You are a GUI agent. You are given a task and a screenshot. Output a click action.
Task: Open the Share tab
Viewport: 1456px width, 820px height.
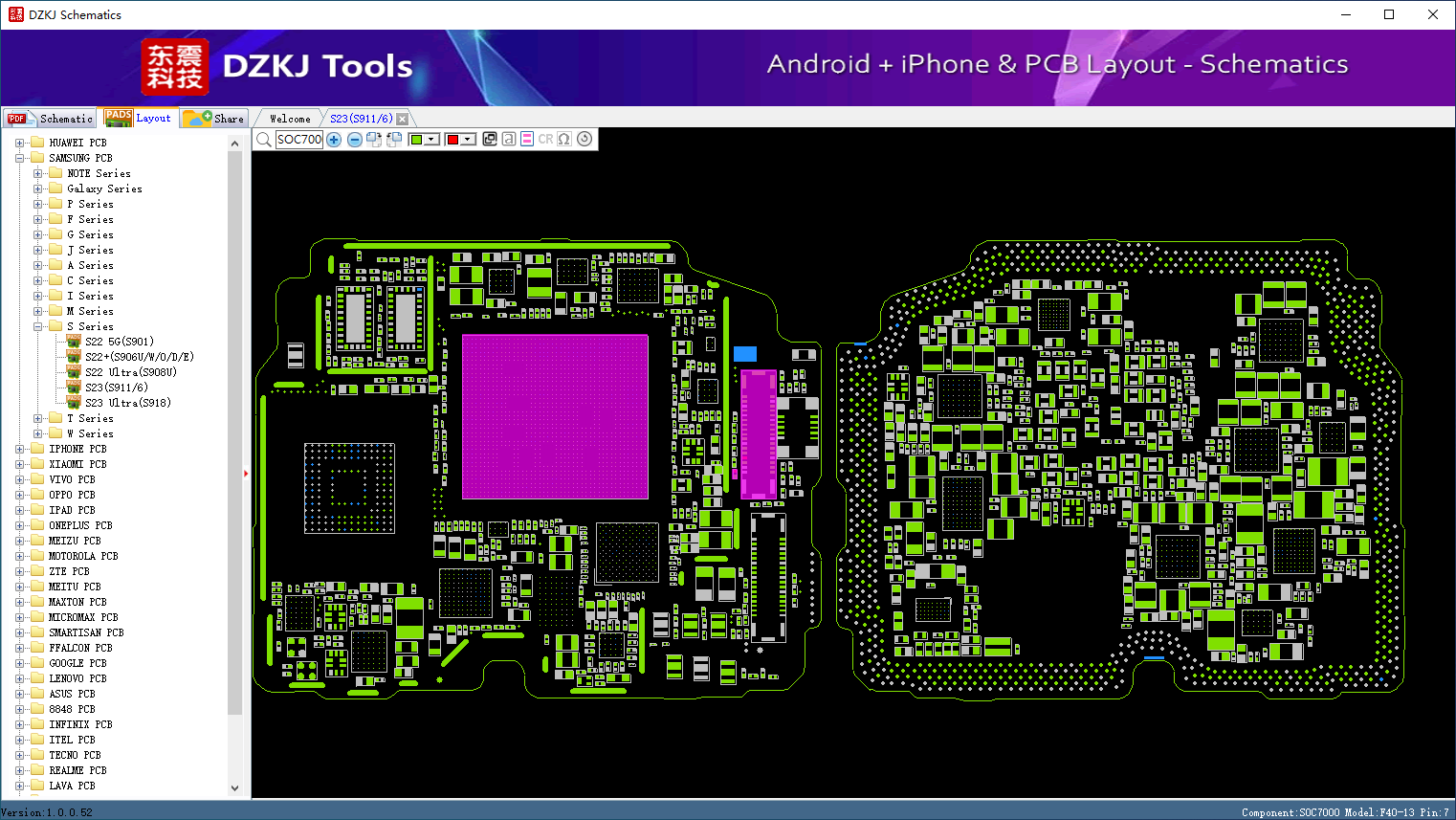click(214, 119)
